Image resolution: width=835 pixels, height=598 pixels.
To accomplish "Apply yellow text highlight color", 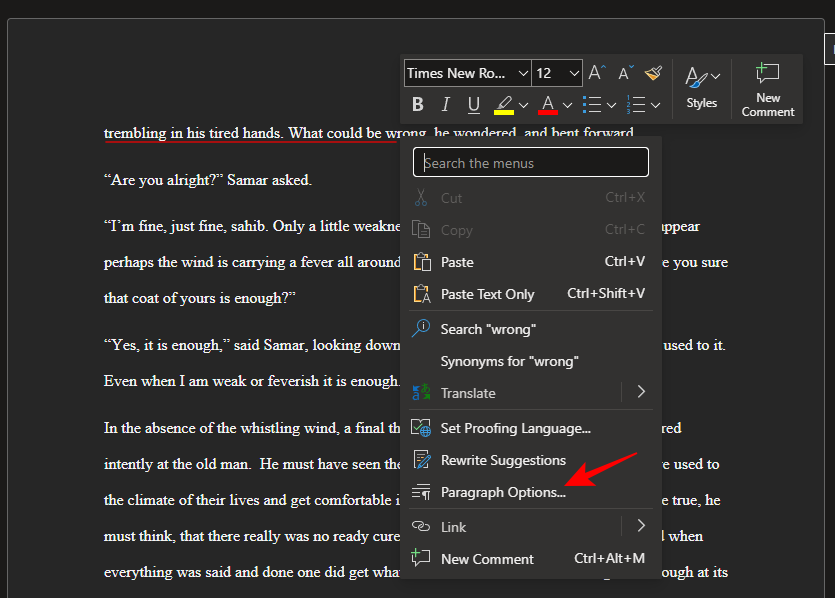I will 504,105.
